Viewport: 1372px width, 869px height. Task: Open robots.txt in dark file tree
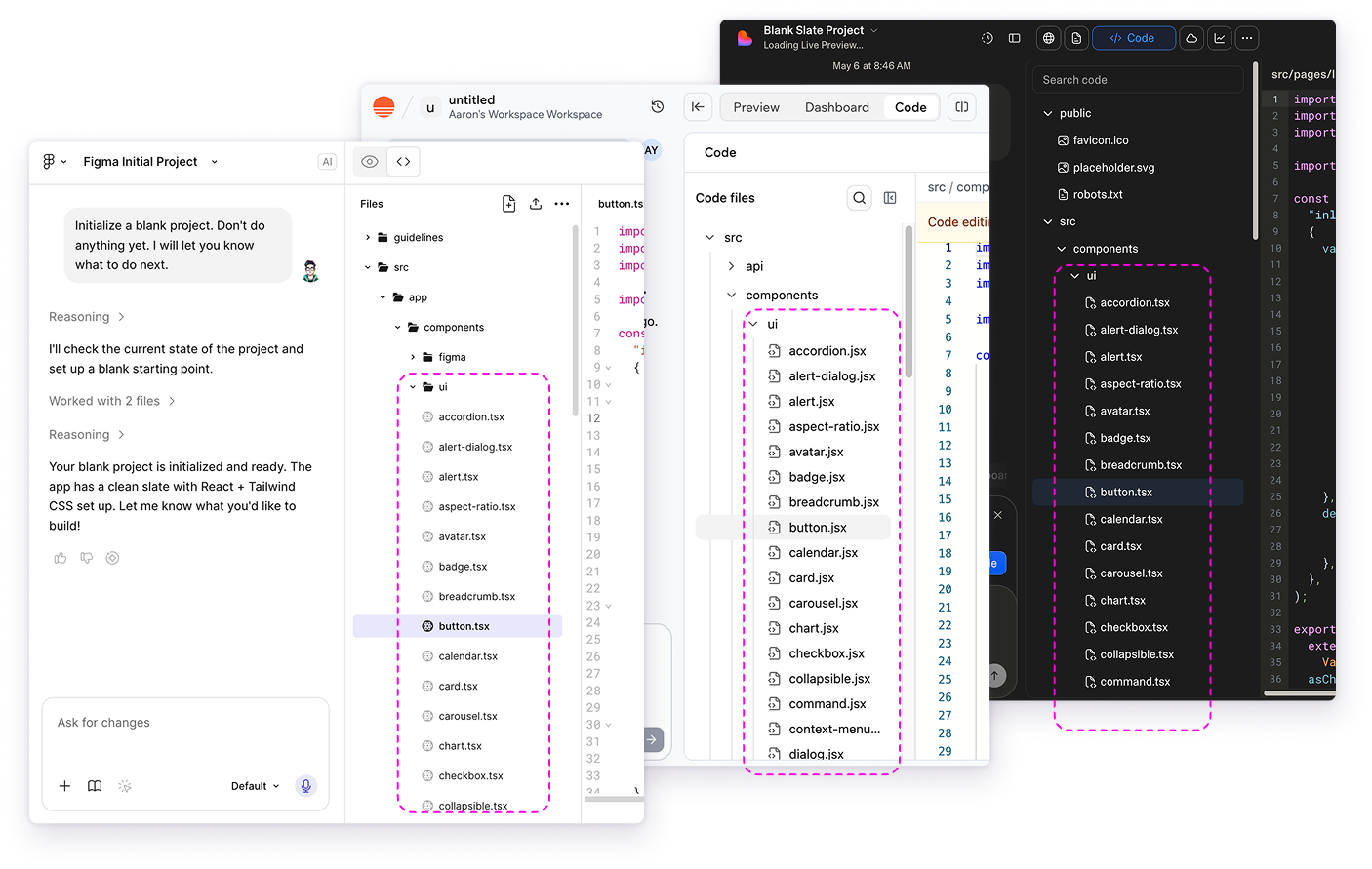[x=1090, y=195]
